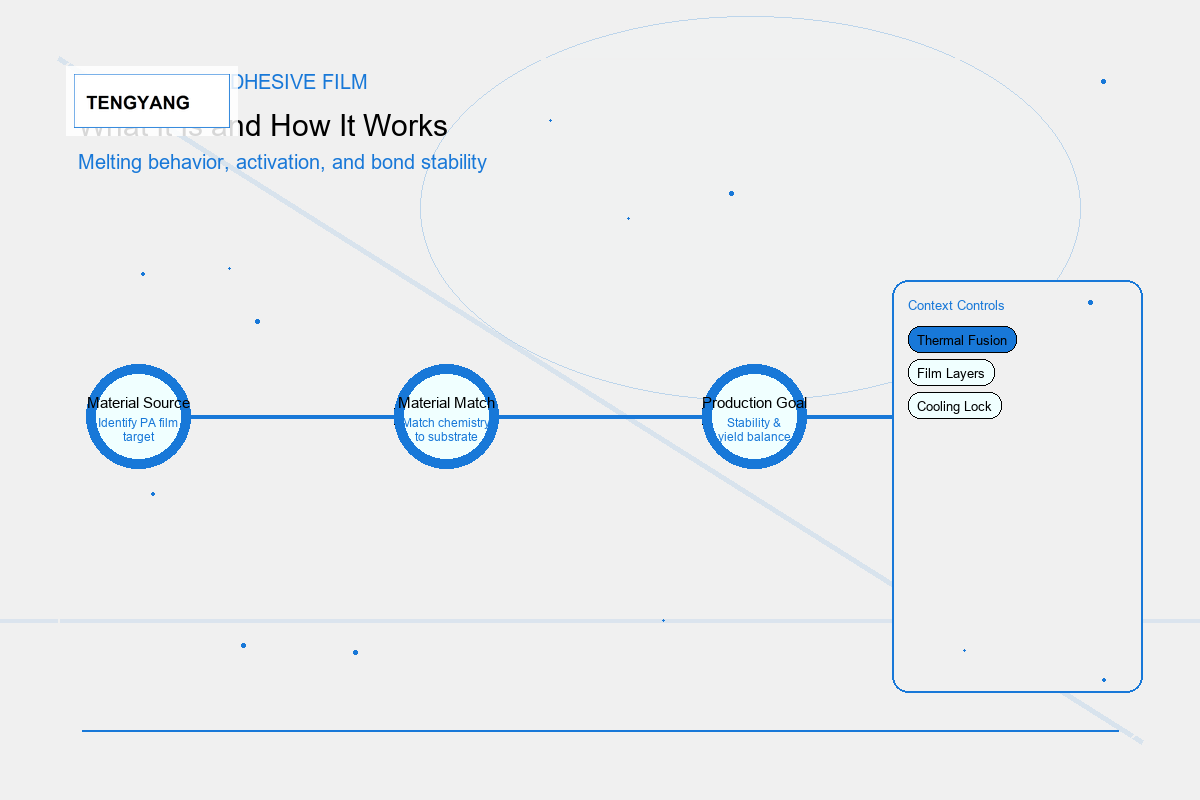Click the 'Match chemistry to substrate' caption
Screen dimensions: 1200x800
point(446,430)
